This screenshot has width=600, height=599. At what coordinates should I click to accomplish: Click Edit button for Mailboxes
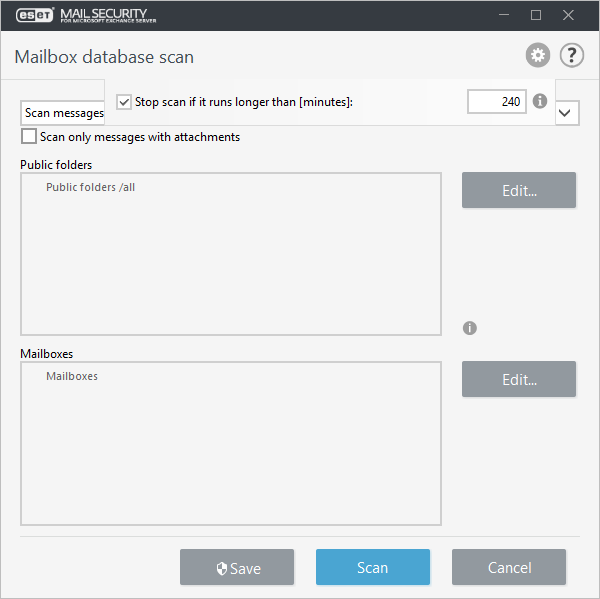click(x=518, y=379)
